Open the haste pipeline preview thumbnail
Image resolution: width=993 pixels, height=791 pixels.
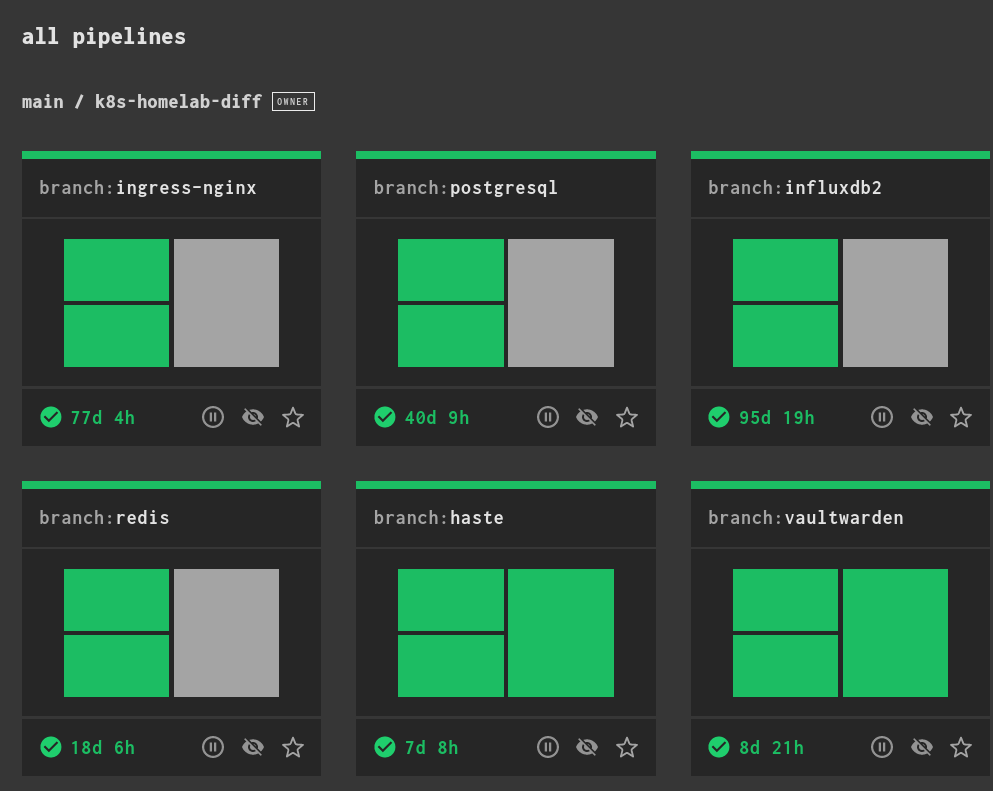point(506,633)
